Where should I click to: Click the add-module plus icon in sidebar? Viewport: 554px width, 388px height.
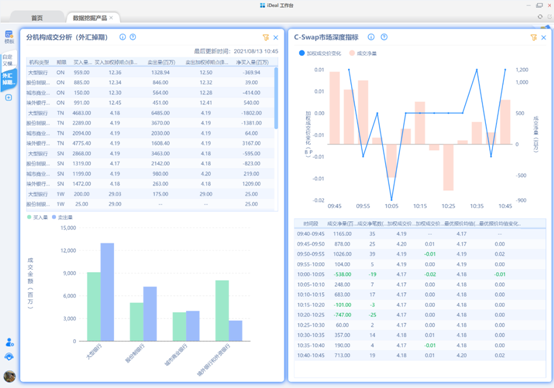(8, 98)
